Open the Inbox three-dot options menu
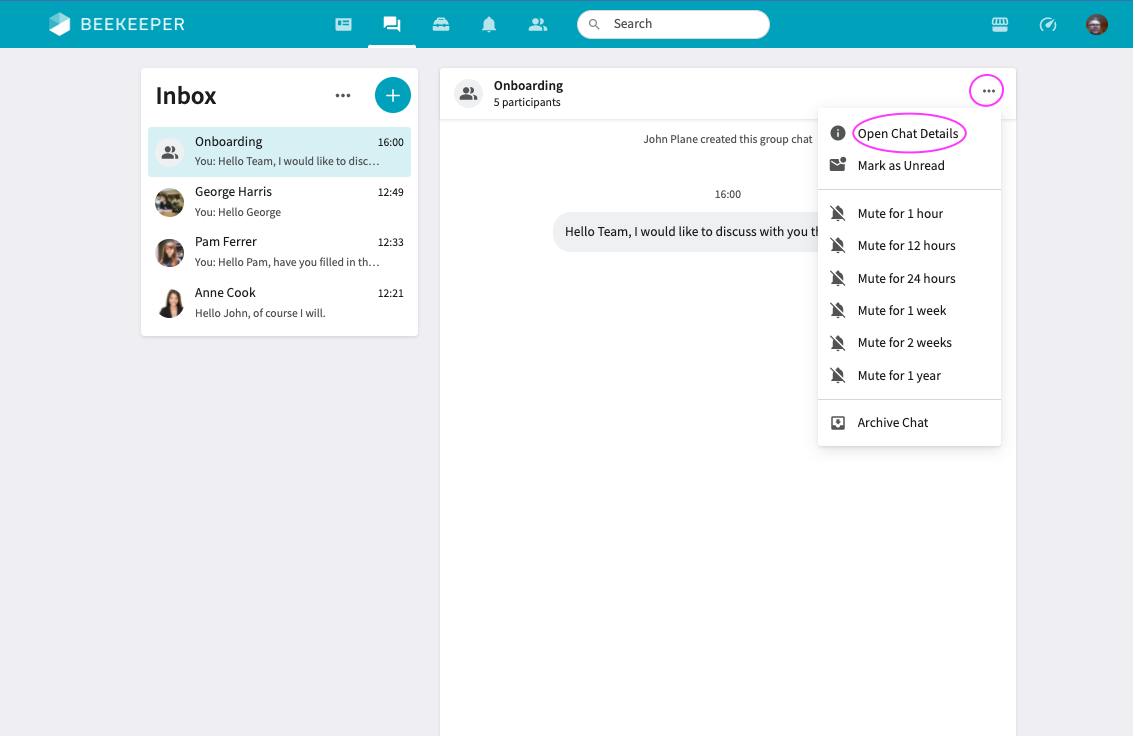Viewport: 1133px width, 736px height. (x=343, y=95)
